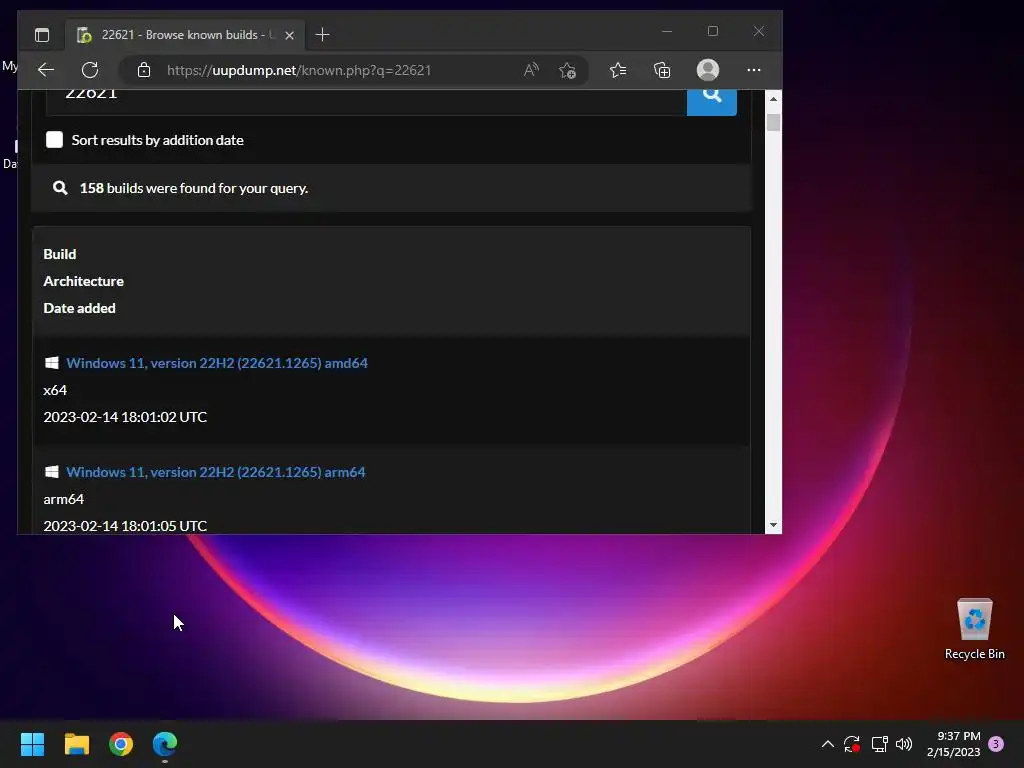This screenshot has height=768, width=1024.
Task: Open the volume speaker tray icon
Action: 904,744
